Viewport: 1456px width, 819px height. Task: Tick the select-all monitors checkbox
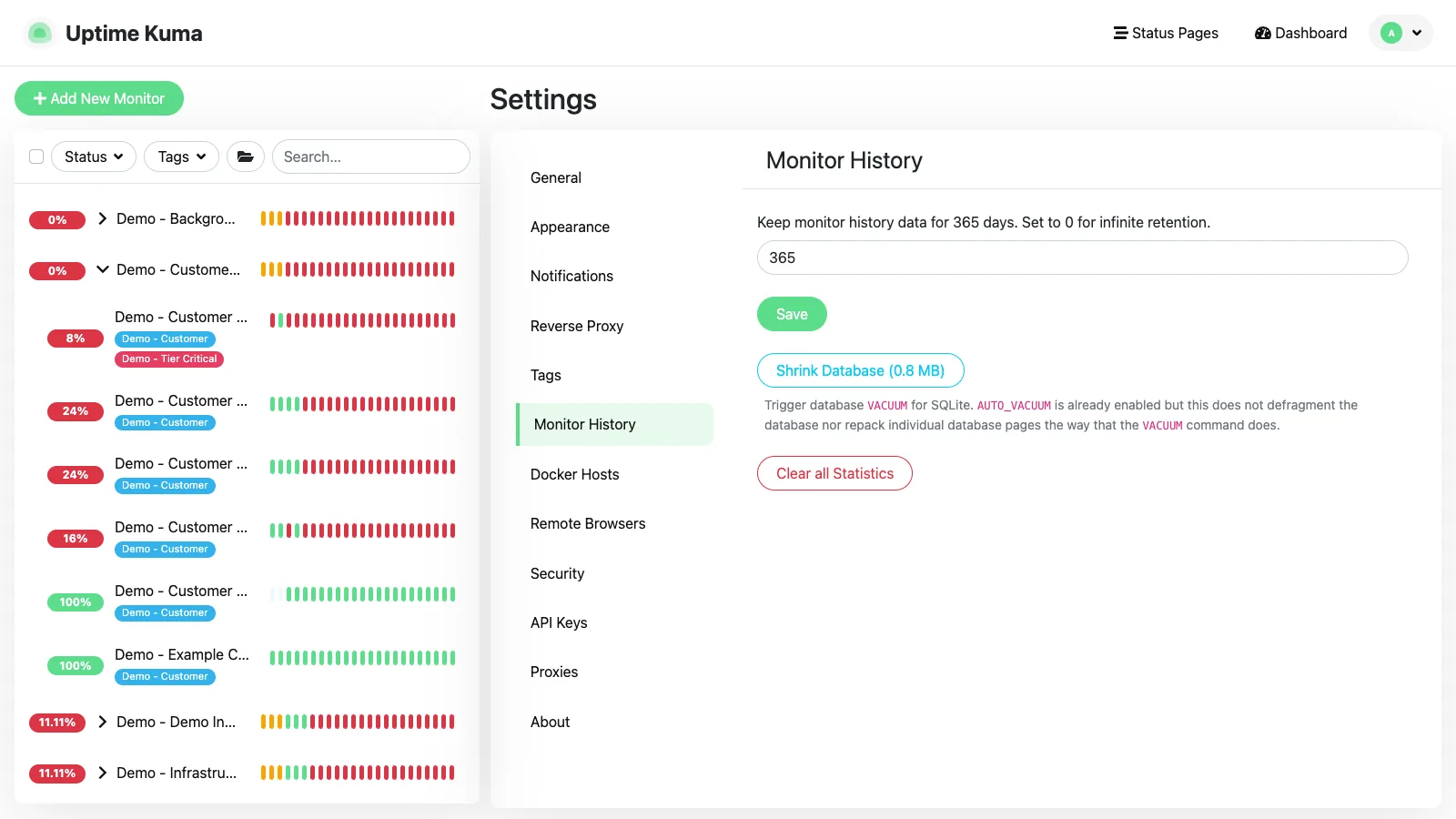[x=36, y=157]
